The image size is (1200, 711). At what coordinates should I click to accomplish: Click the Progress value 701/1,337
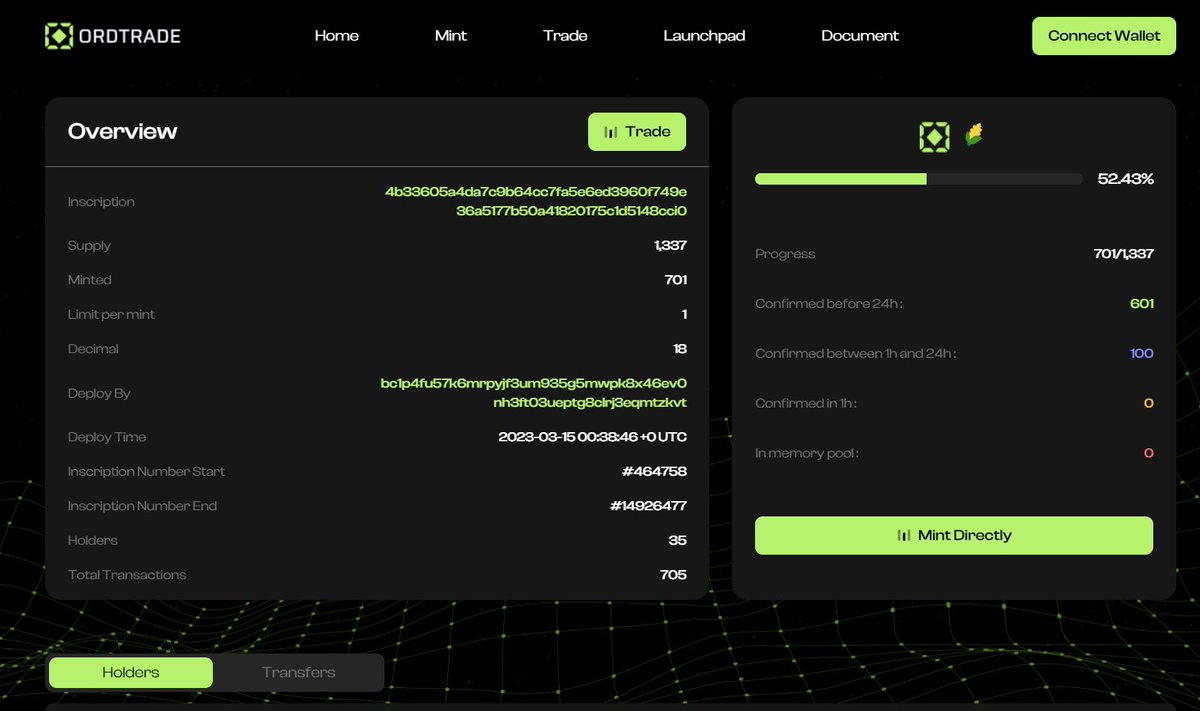coord(1124,254)
